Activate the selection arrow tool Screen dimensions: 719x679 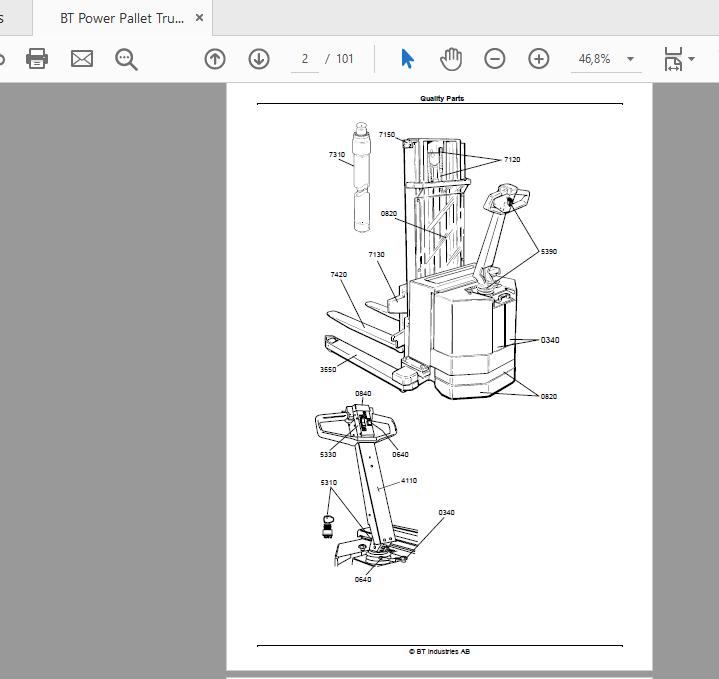(407, 59)
